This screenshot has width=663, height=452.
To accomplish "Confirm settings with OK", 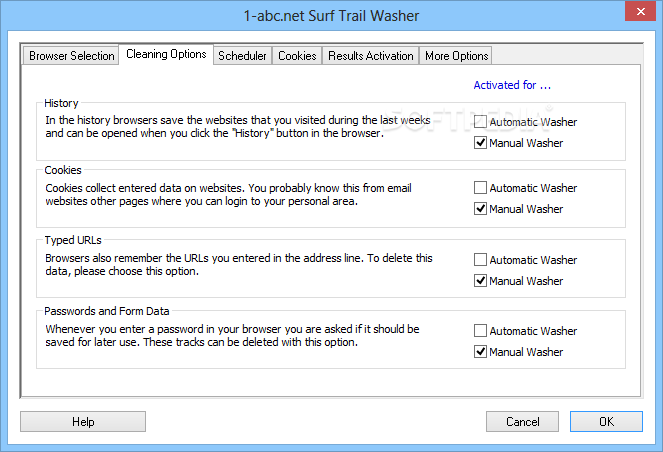I will click(606, 422).
